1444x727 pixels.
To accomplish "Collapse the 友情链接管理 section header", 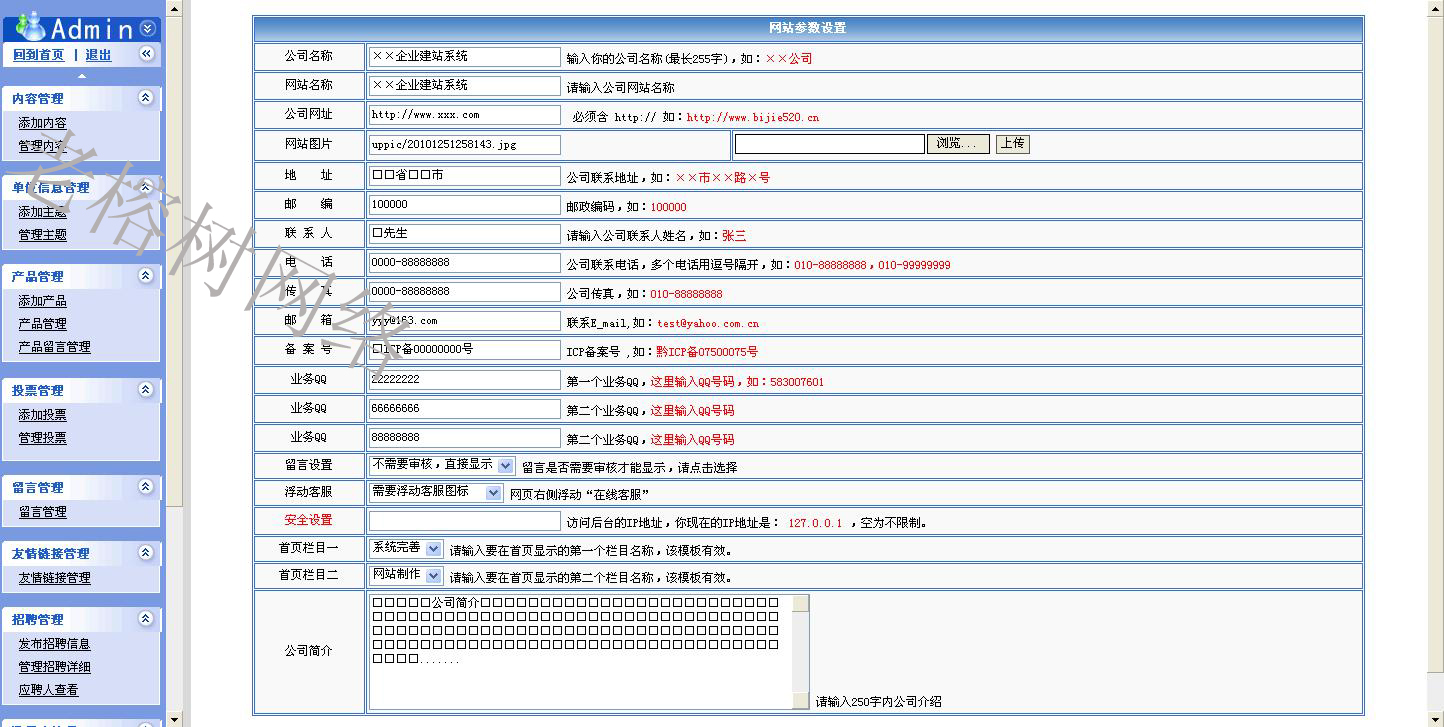I will tap(145, 552).
